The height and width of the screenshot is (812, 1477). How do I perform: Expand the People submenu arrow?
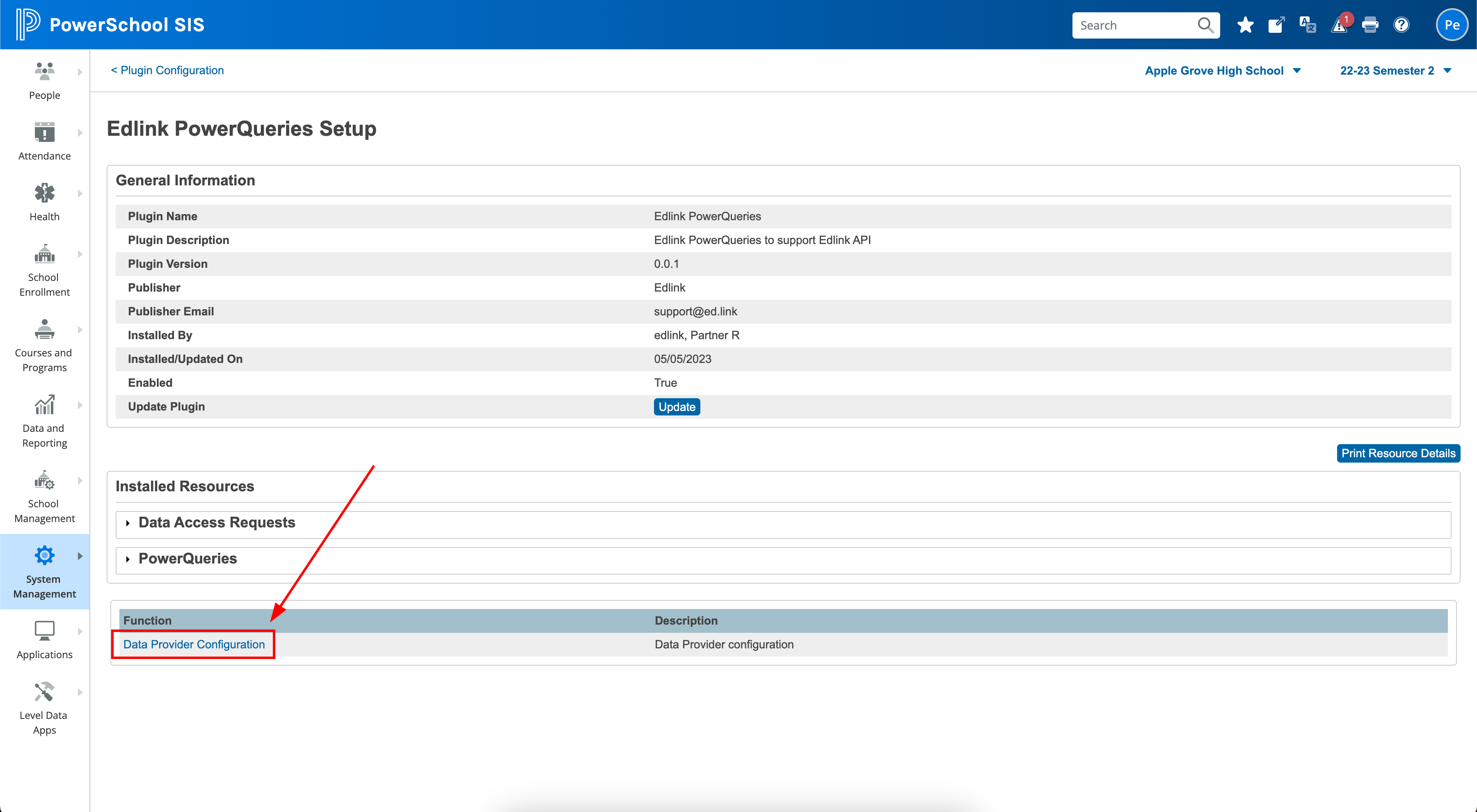point(80,72)
